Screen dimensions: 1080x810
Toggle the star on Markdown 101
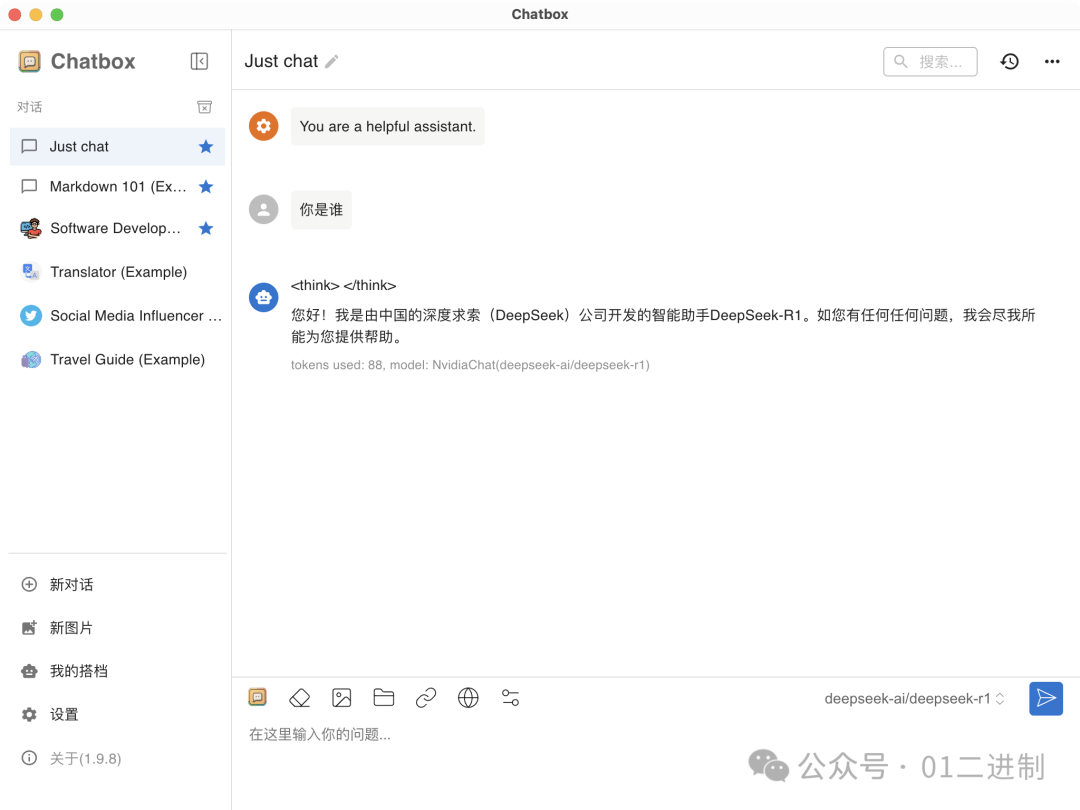tap(206, 187)
